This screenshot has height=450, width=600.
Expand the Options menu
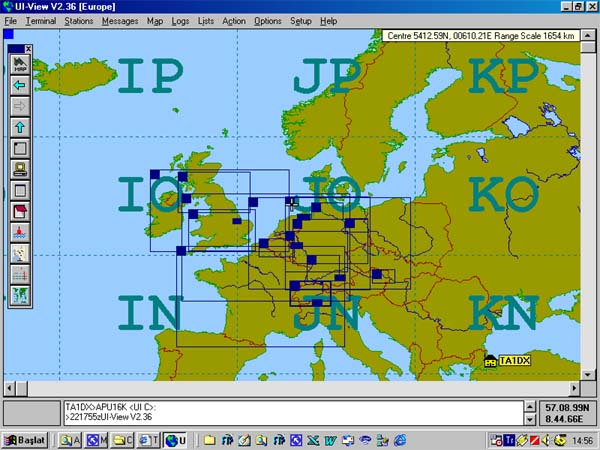tap(267, 21)
